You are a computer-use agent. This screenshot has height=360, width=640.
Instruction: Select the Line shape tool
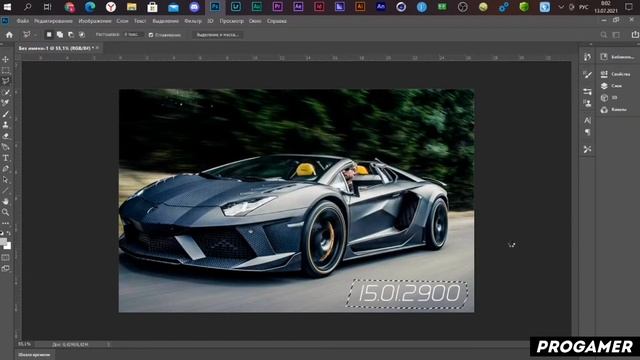6,191
